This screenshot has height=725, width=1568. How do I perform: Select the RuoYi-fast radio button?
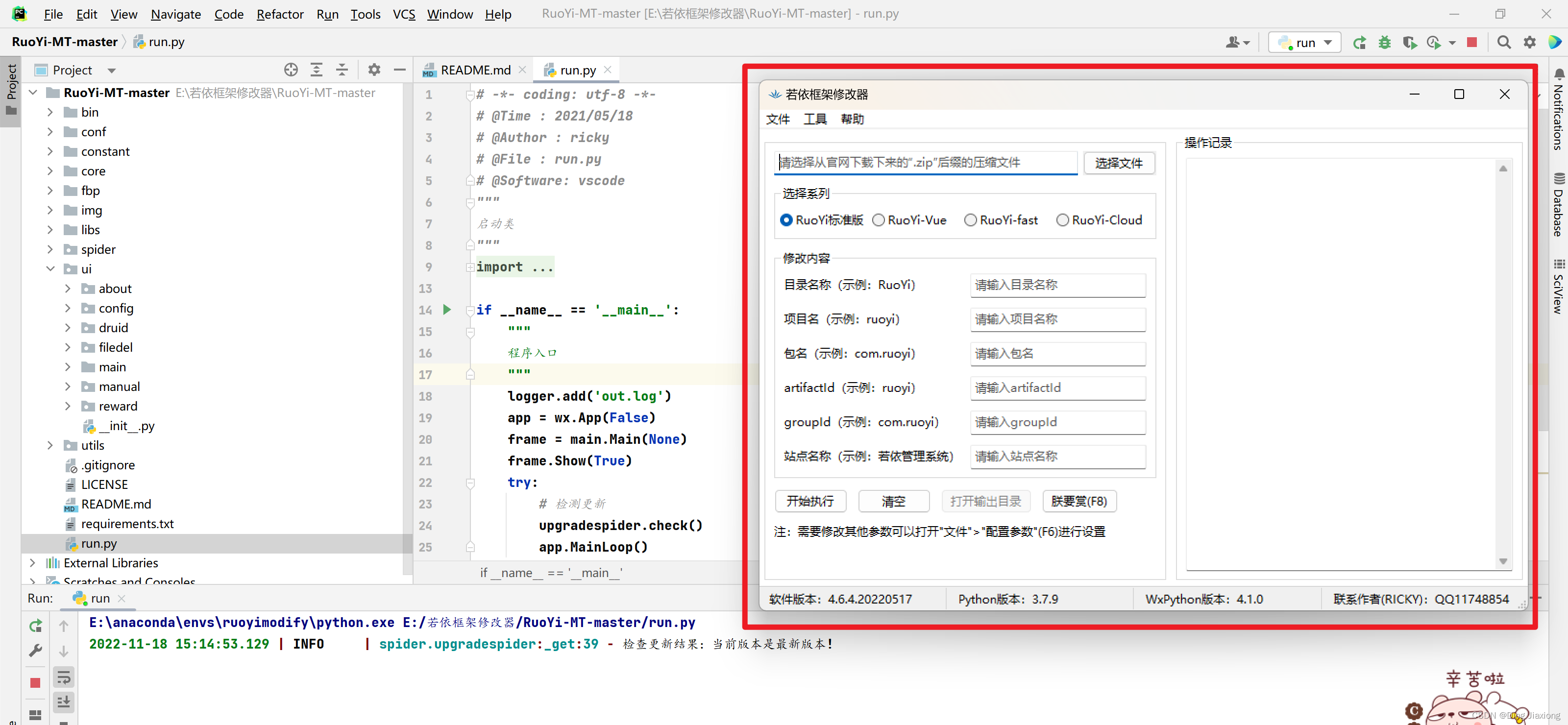(970, 220)
